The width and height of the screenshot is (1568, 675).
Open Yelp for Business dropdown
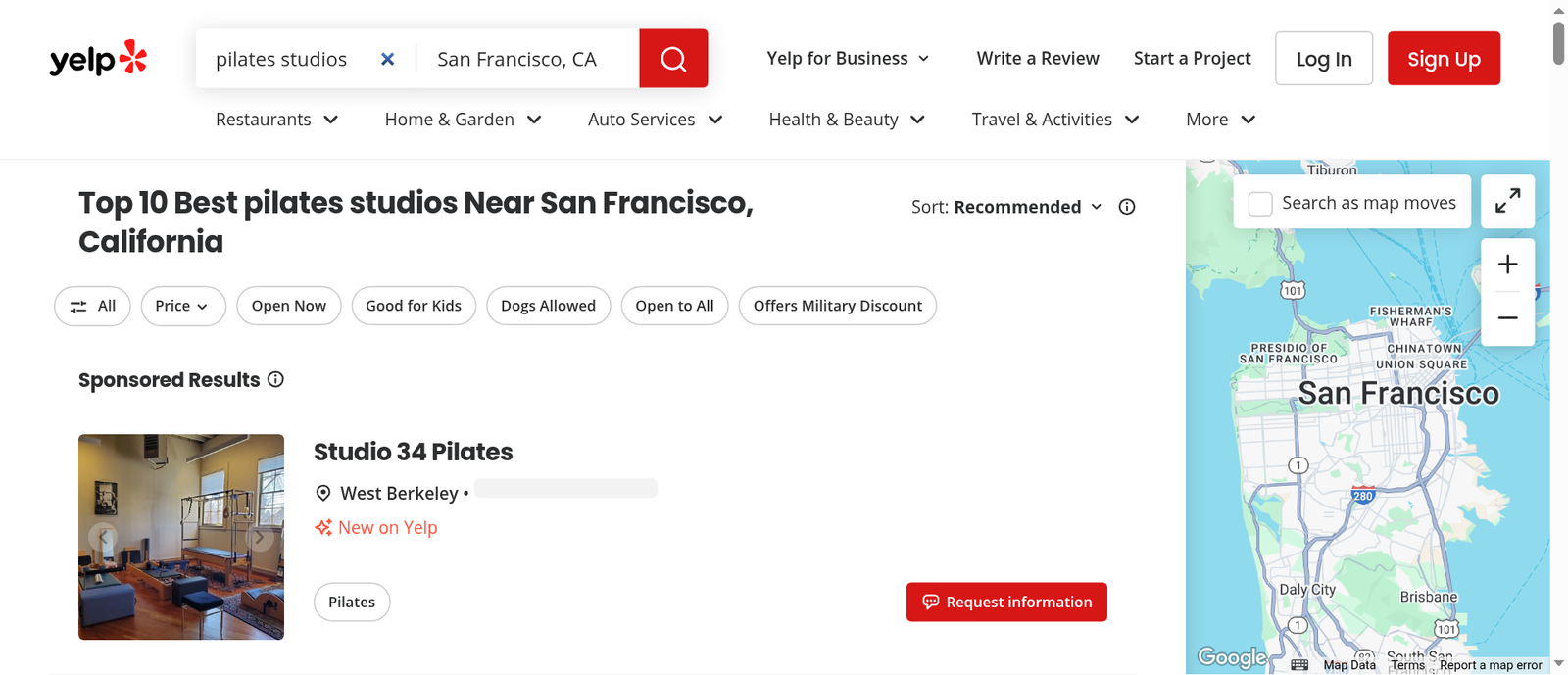coord(848,59)
